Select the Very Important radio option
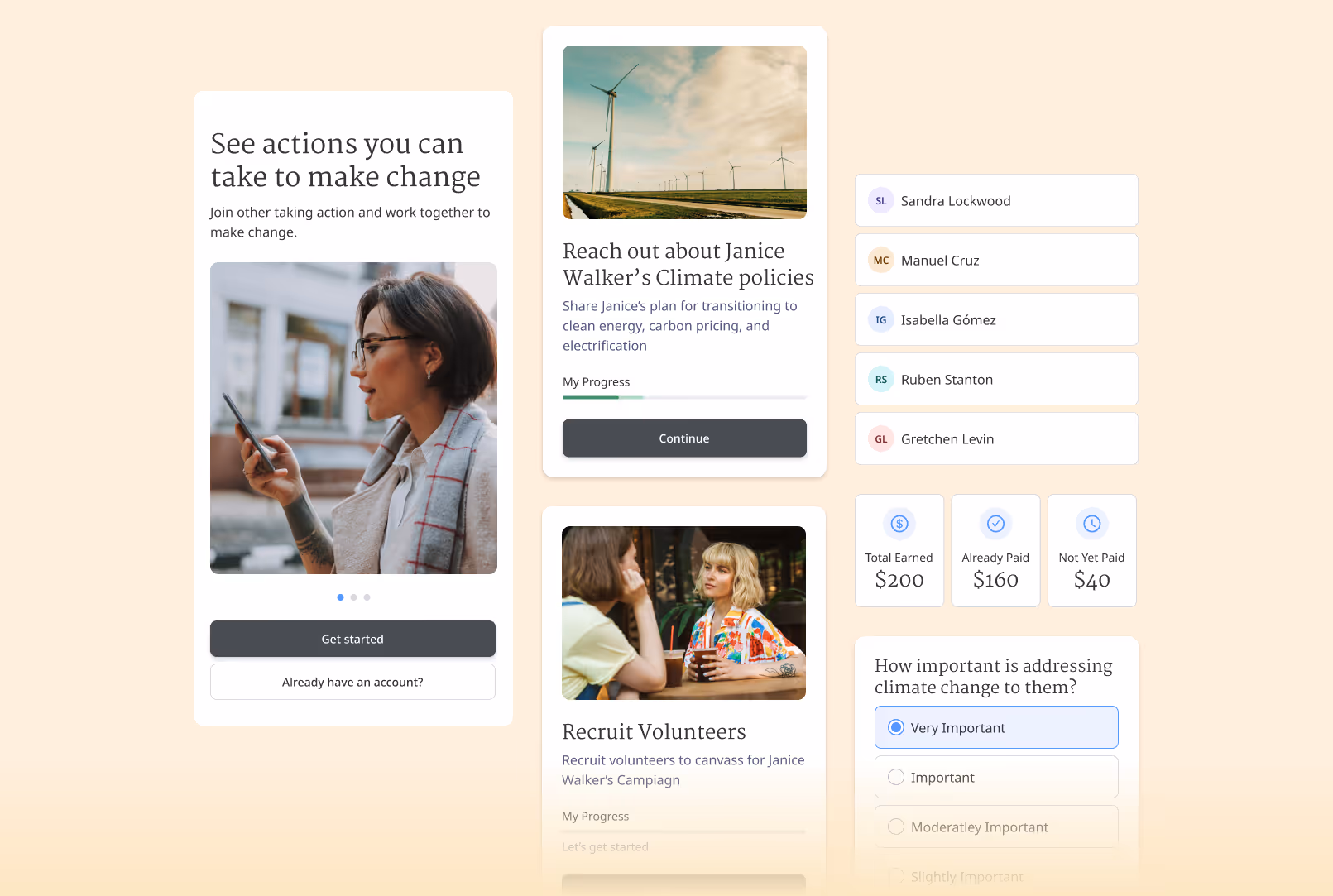The image size is (1333, 896). tap(996, 727)
